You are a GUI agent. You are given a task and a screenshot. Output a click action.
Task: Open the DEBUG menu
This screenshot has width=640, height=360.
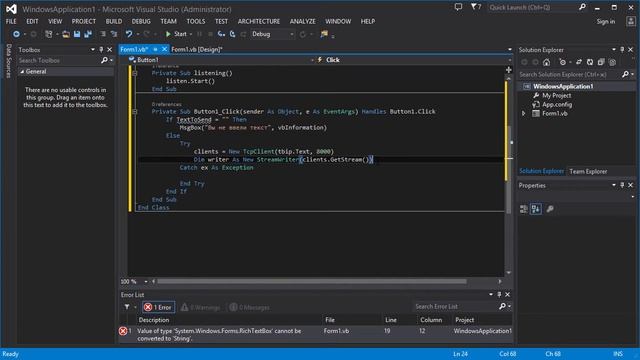[x=141, y=21]
